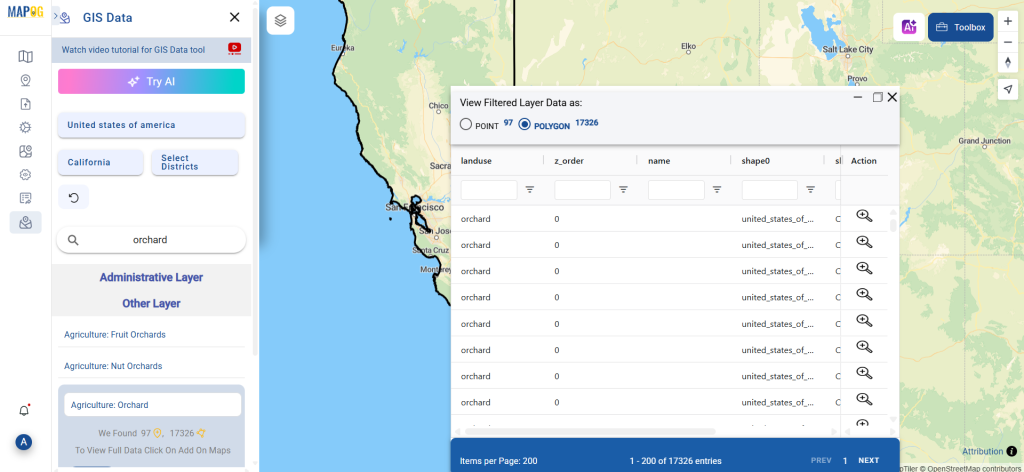Click the reset selection undo icon
This screenshot has width=1024, height=472.
73,198
